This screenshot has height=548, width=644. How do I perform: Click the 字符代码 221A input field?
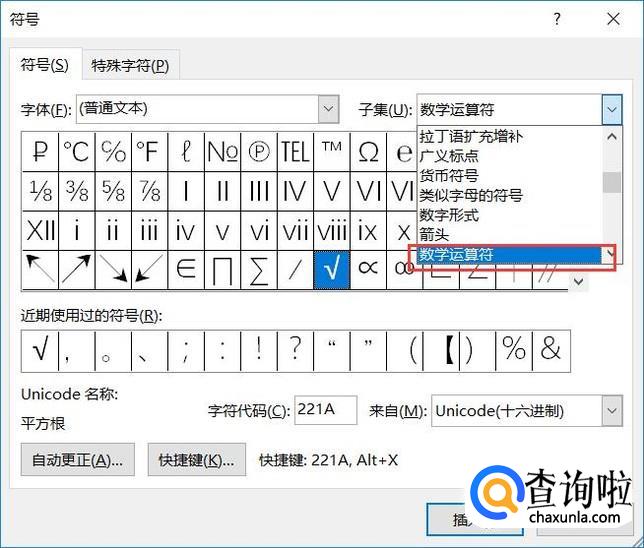click(x=326, y=410)
